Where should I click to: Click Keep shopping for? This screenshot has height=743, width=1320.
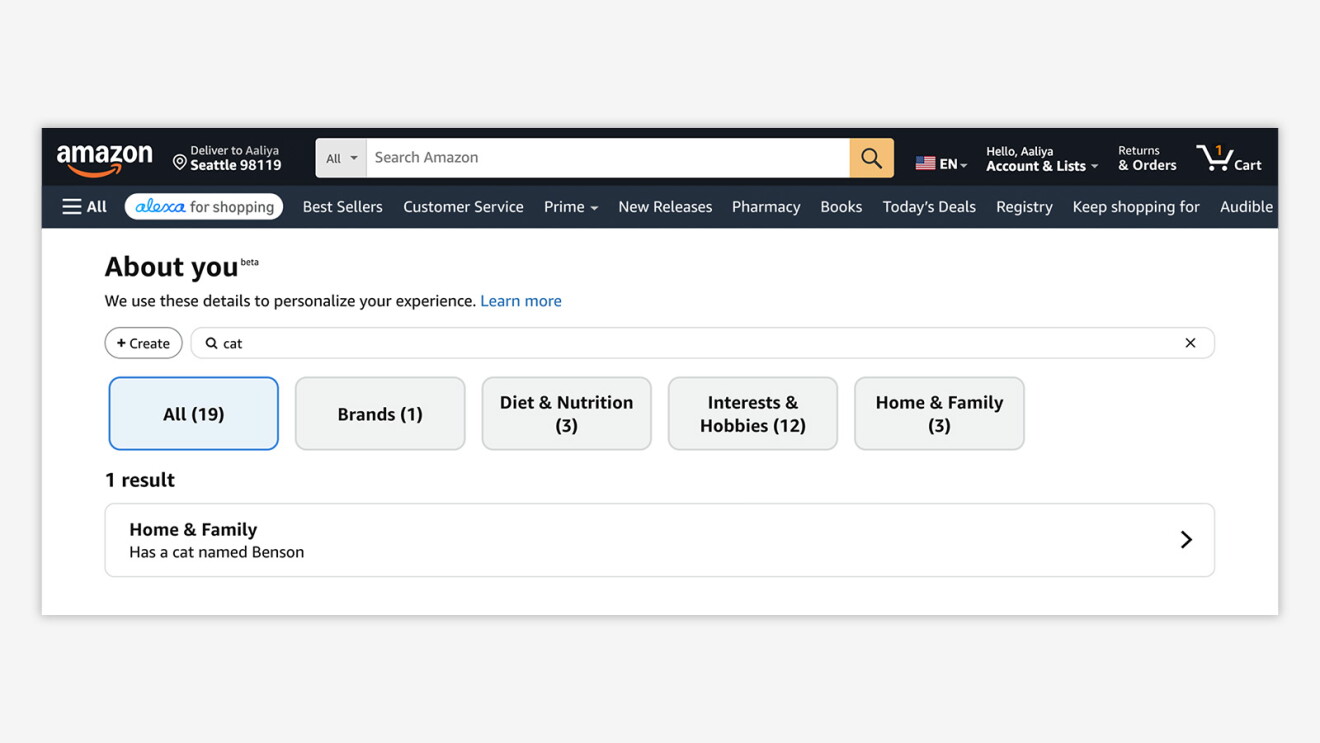click(x=1136, y=207)
